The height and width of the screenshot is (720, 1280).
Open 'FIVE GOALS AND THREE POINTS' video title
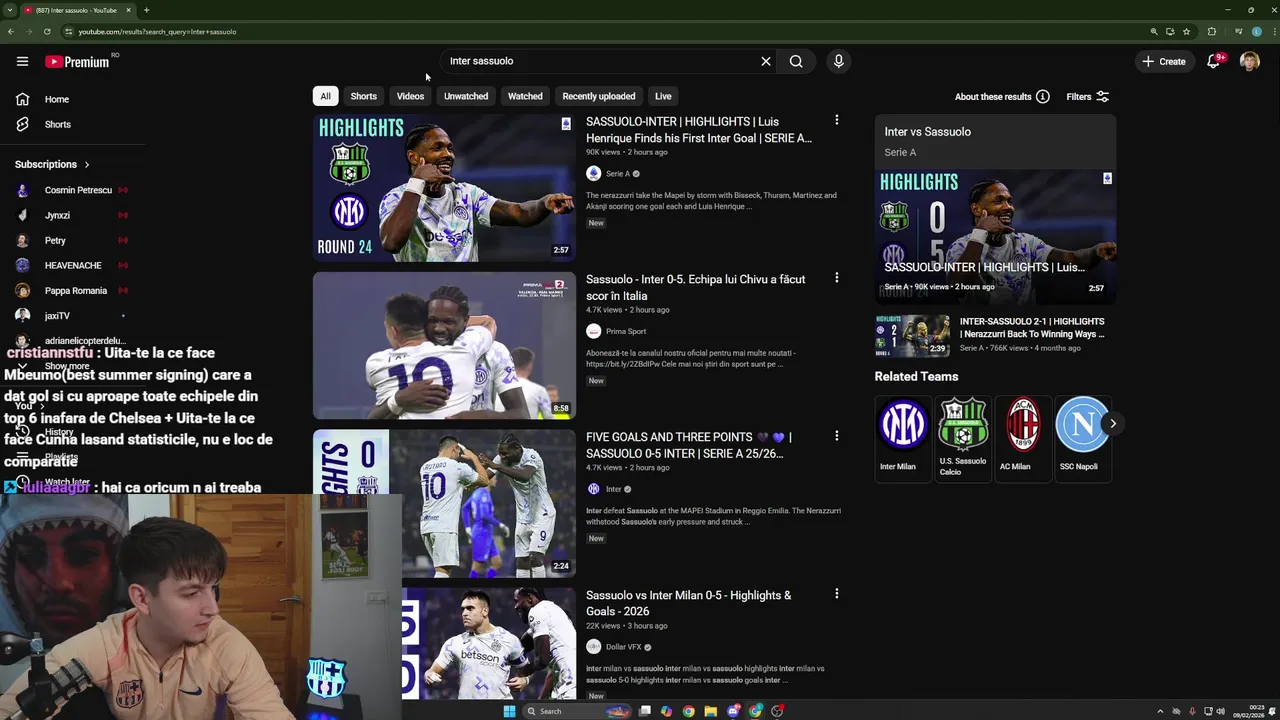pos(689,445)
